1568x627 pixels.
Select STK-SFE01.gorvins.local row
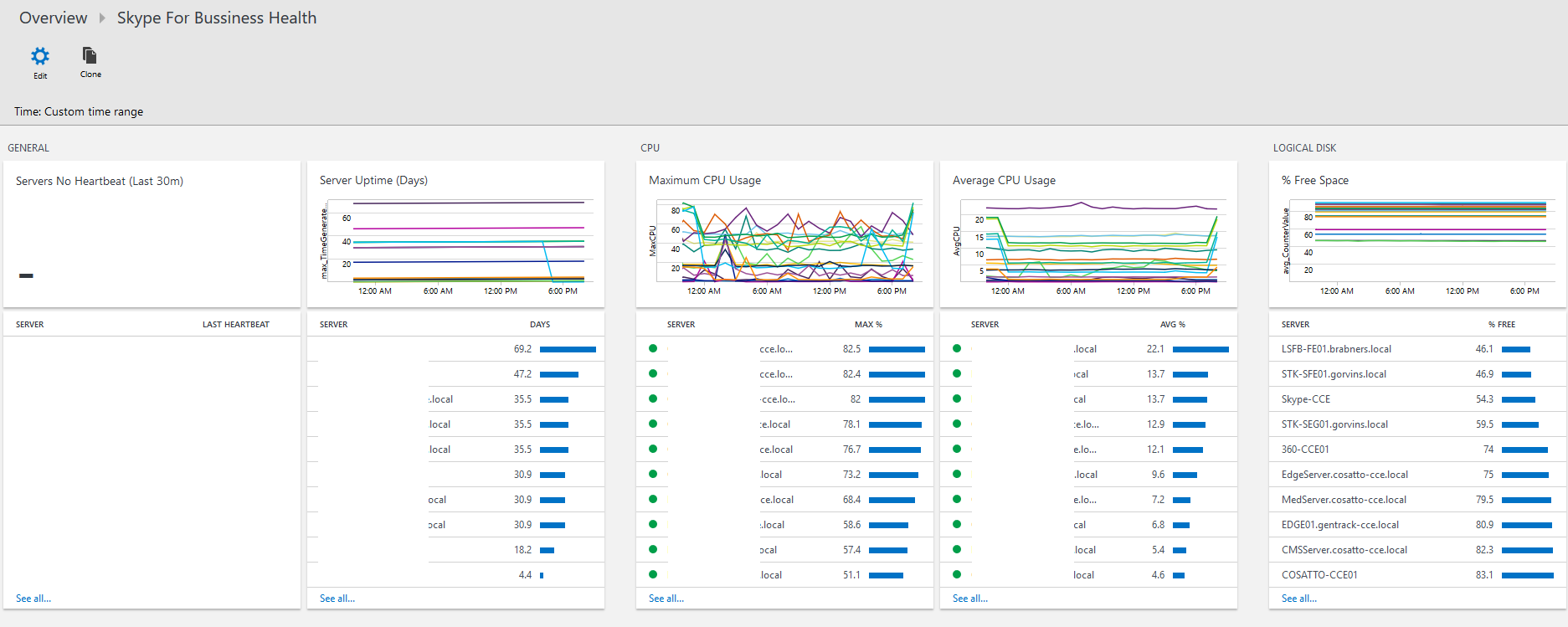[1417, 374]
